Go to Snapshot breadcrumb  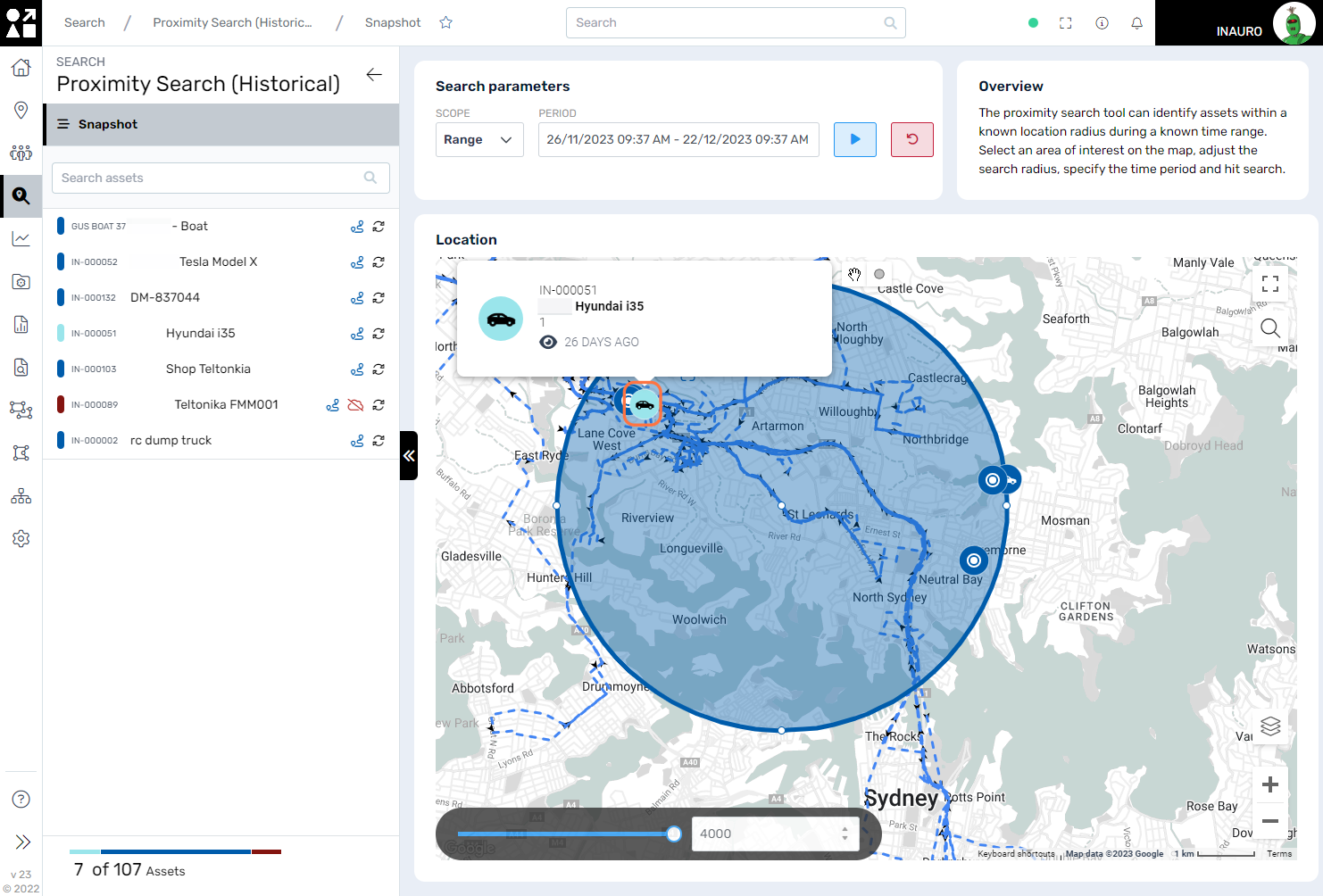pyautogui.click(x=393, y=23)
